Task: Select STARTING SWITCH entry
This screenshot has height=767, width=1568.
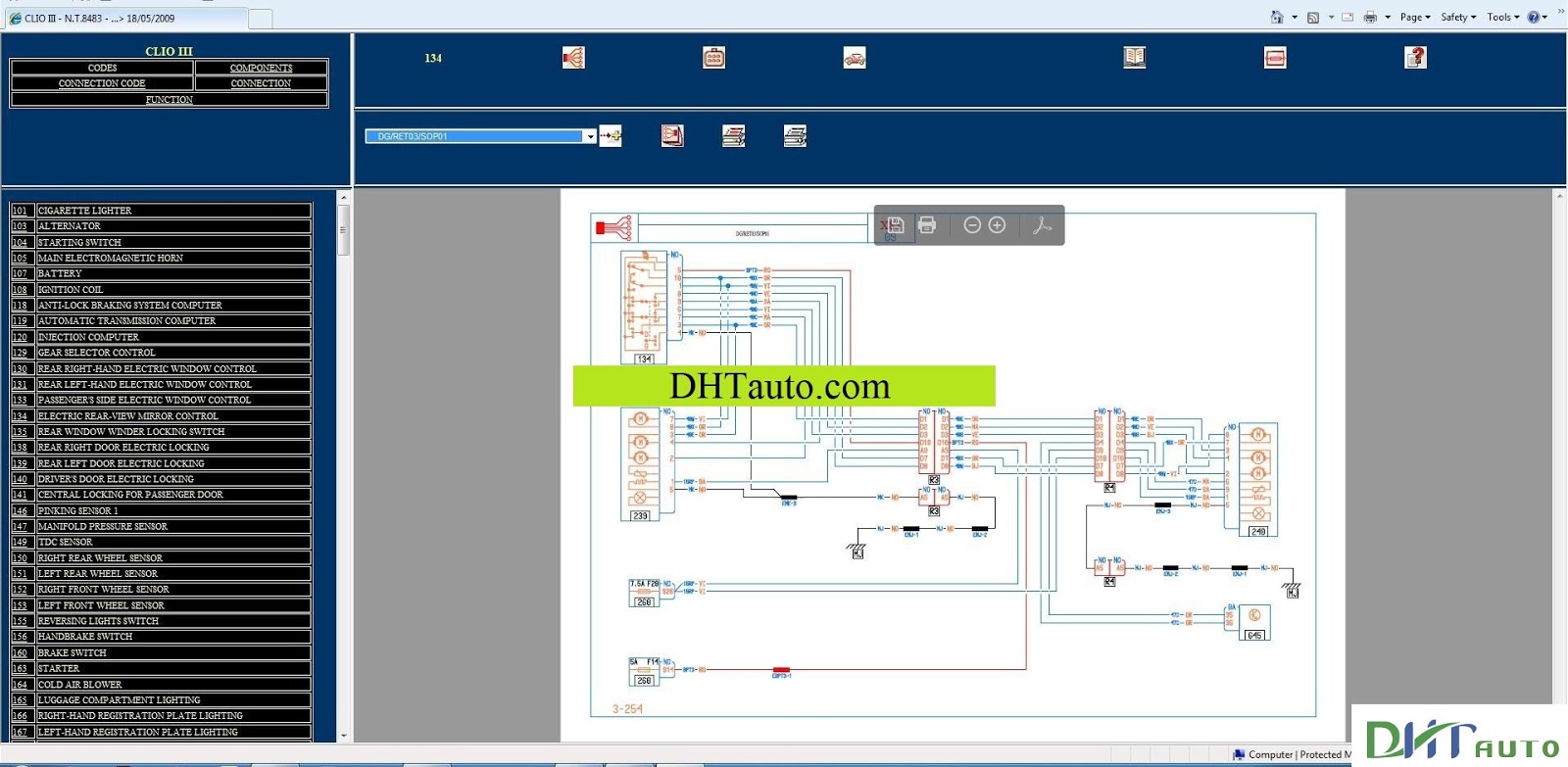Action: 173,242
